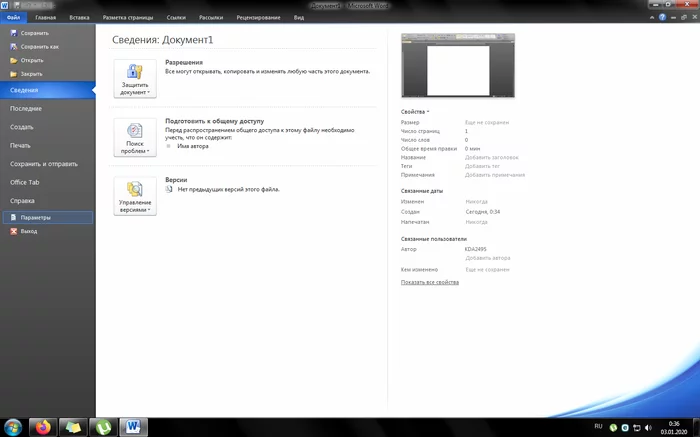
Task: Open Управление версиями dropdown button
Action: [x=135, y=196]
